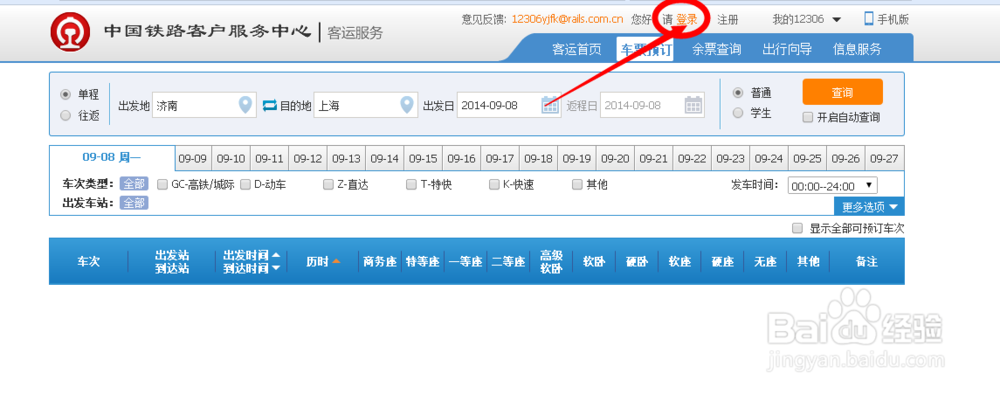Click the China Railway red logo
This screenshot has height=394, width=1000.
click(70, 32)
